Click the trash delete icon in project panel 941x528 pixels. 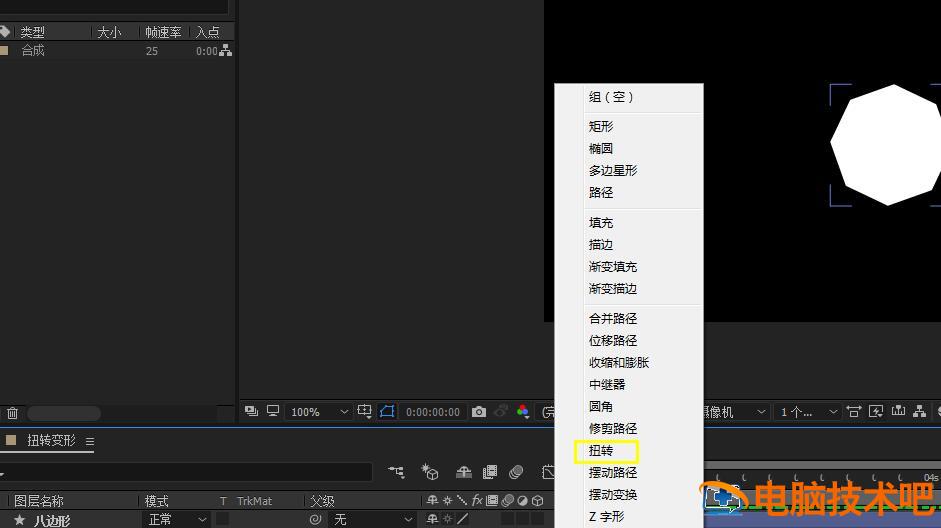[x=12, y=413]
